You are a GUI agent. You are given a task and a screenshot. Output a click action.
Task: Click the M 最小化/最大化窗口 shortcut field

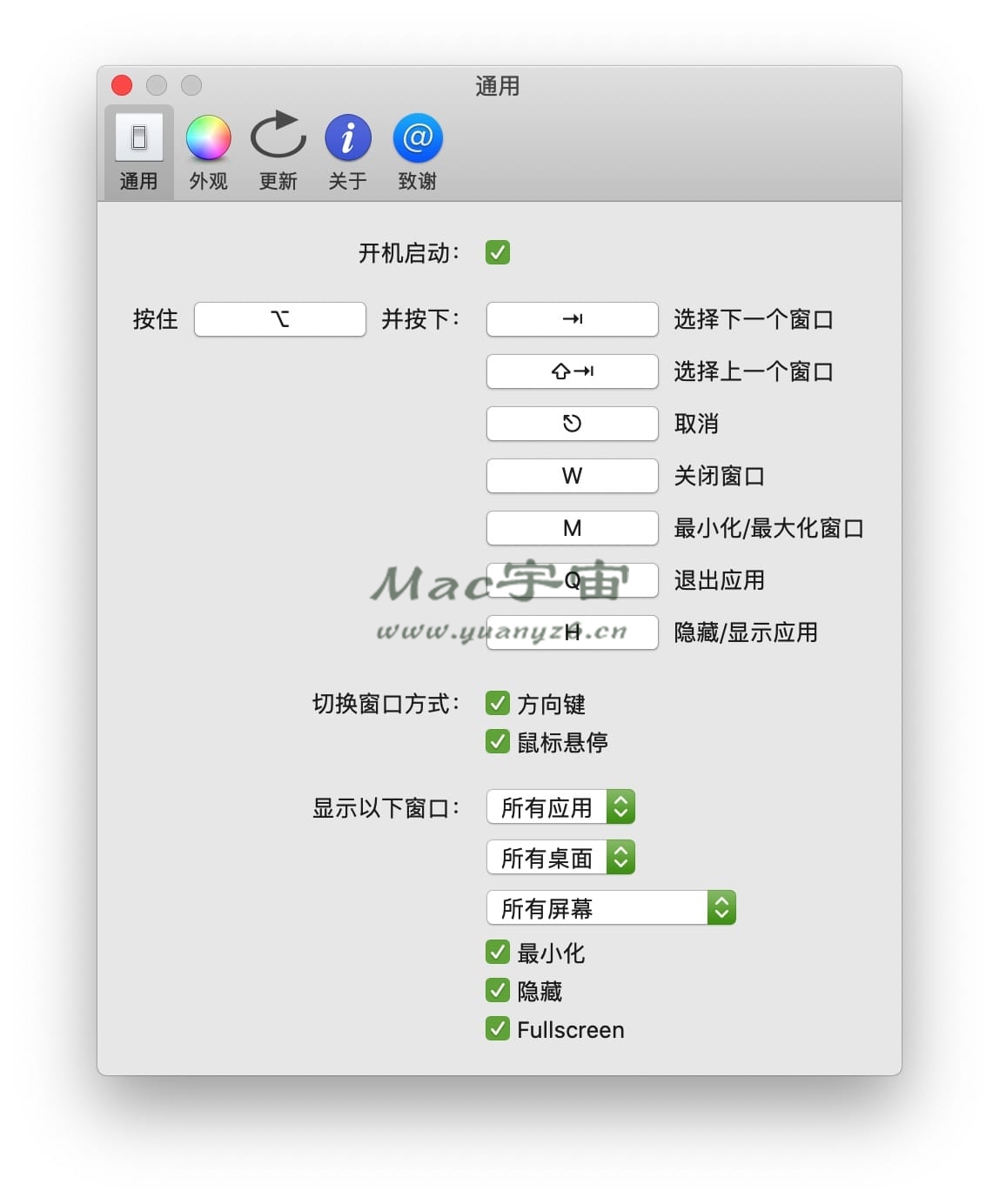coord(572,528)
